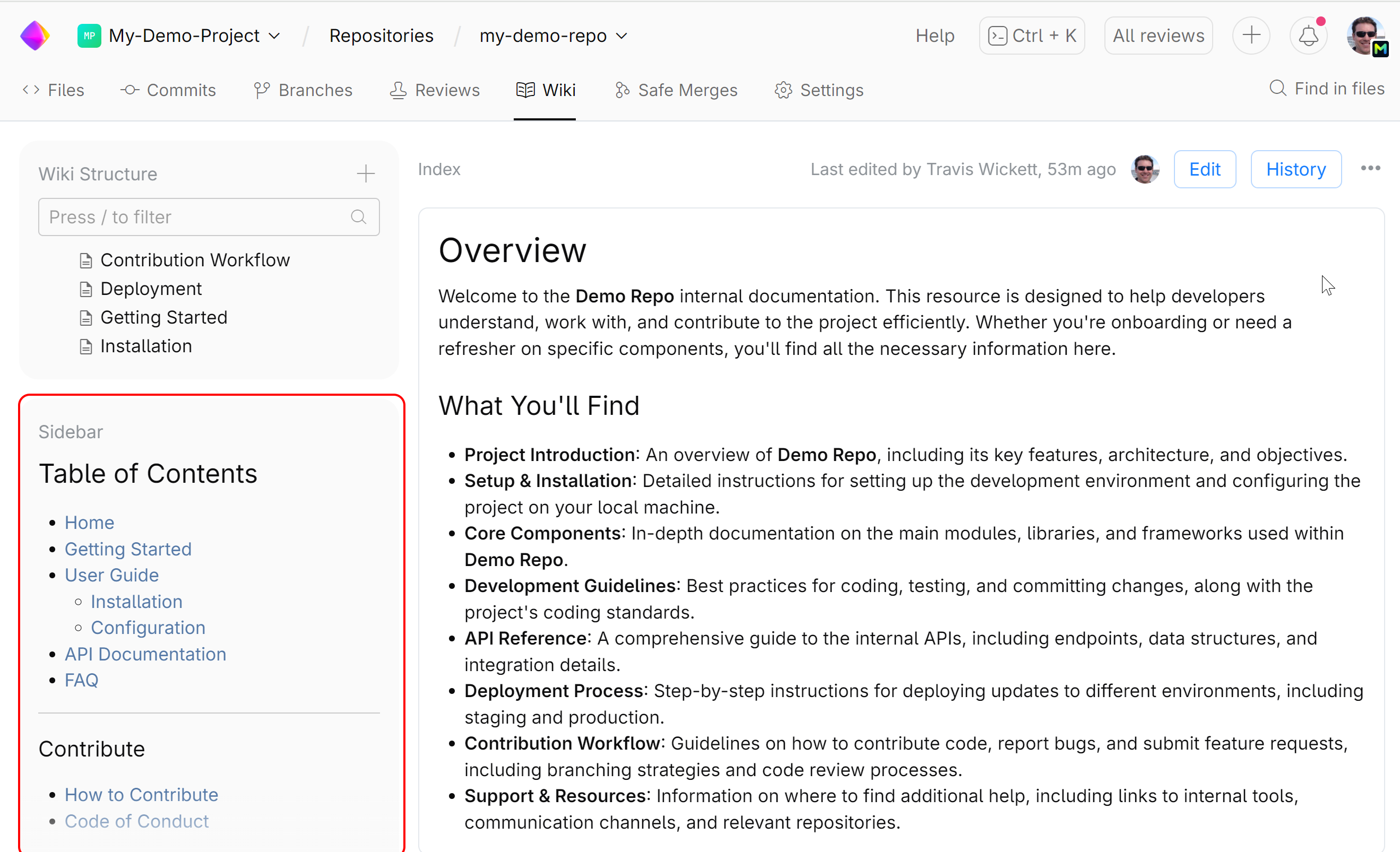1400x852 pixels.
Task: Click the plus icon to create new item
Action: (1251, 35)
